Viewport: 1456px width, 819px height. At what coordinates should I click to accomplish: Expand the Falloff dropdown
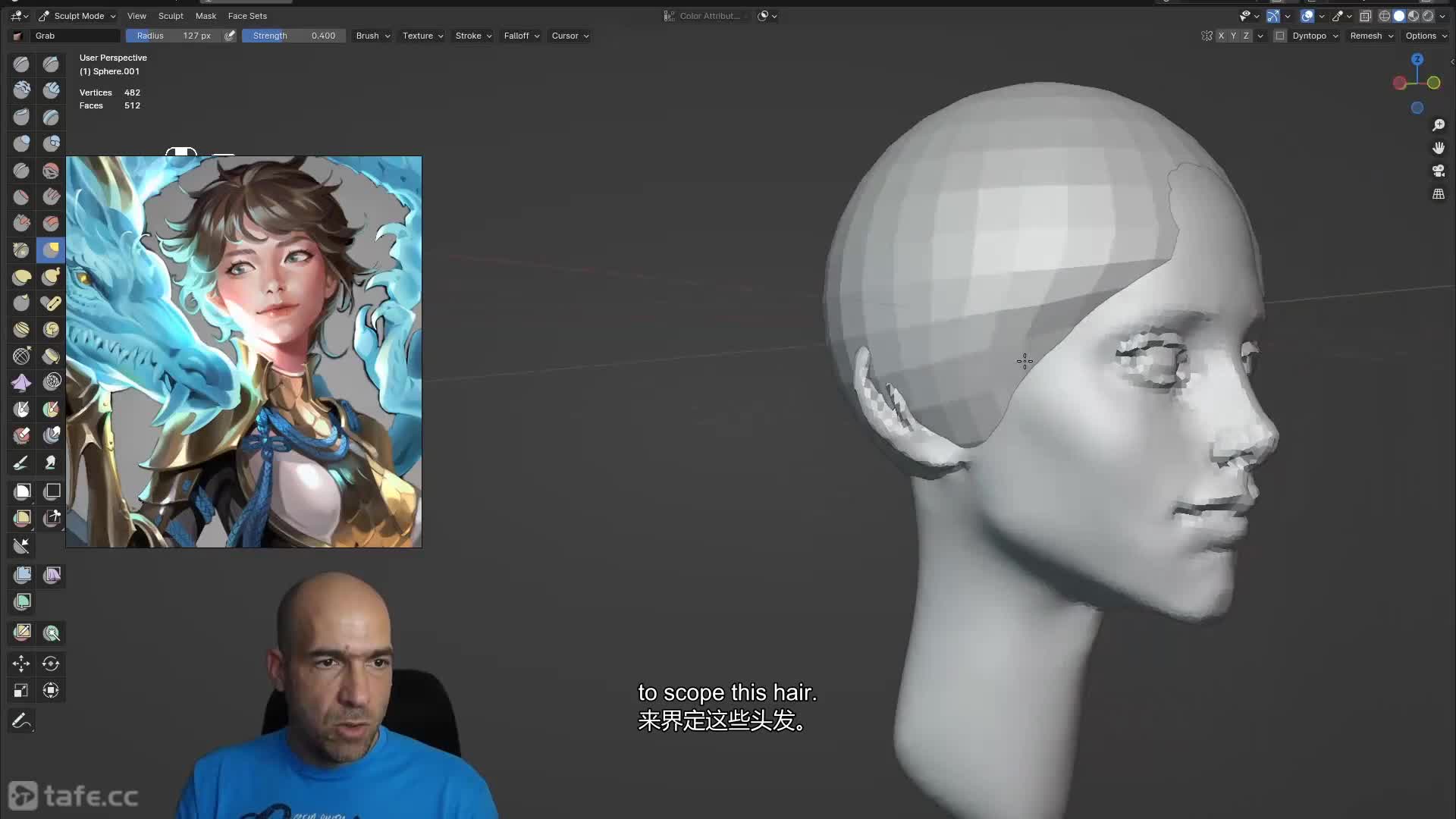[522, 36]
